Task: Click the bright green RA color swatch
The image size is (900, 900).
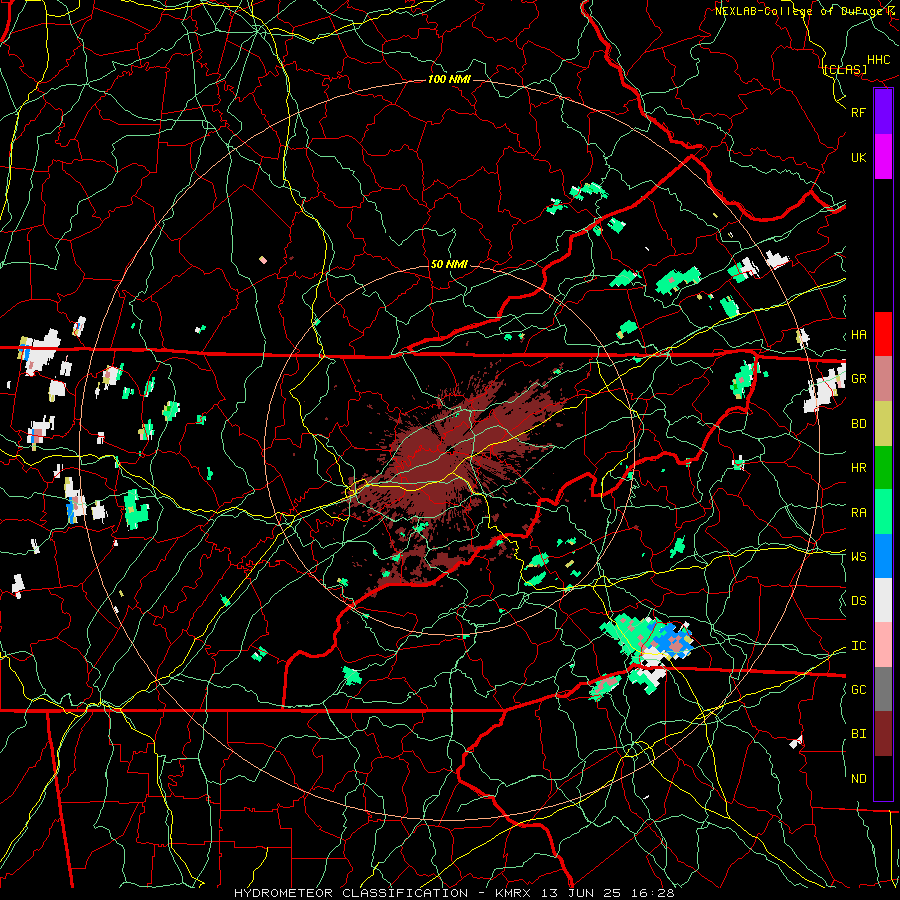Action: pyautogui.click(x=883, y=512)
